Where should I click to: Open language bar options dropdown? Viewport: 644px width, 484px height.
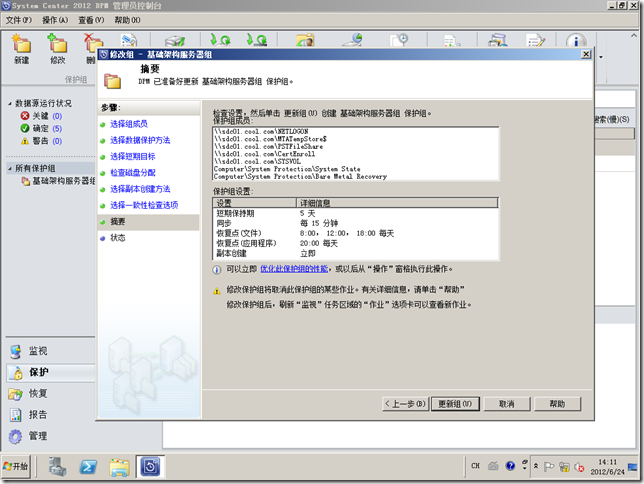pos(524,468)
